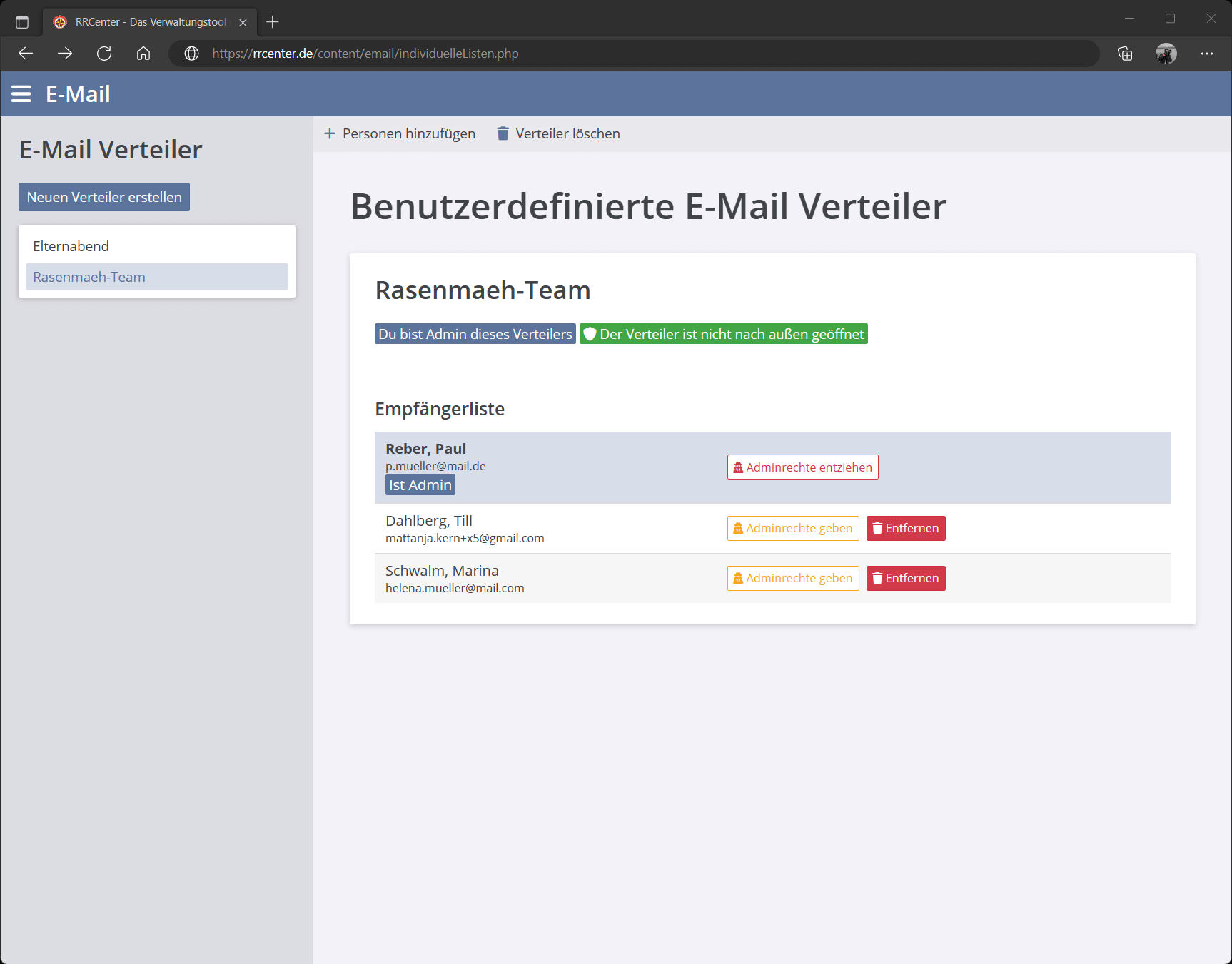Click the plus icon next to Personen hinzufügen

(x=329, y=133)
